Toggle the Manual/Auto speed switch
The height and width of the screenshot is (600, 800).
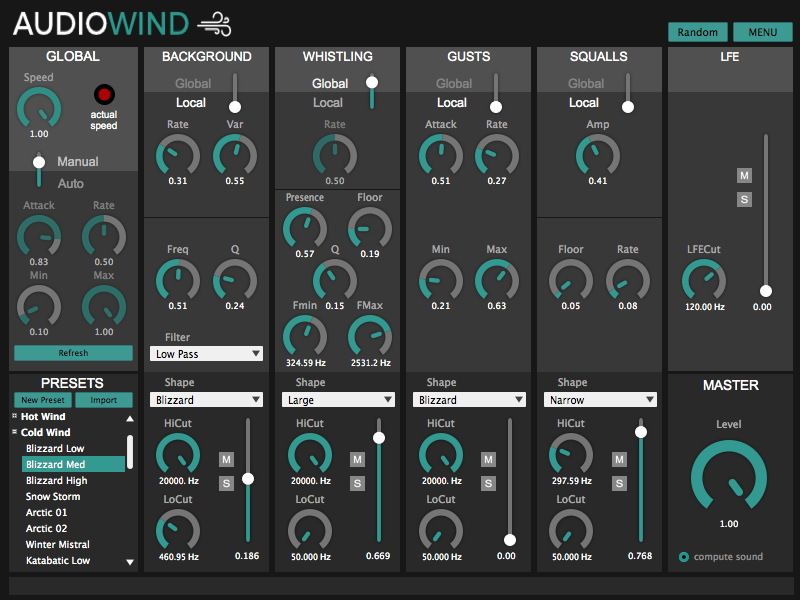coord(39,170)
